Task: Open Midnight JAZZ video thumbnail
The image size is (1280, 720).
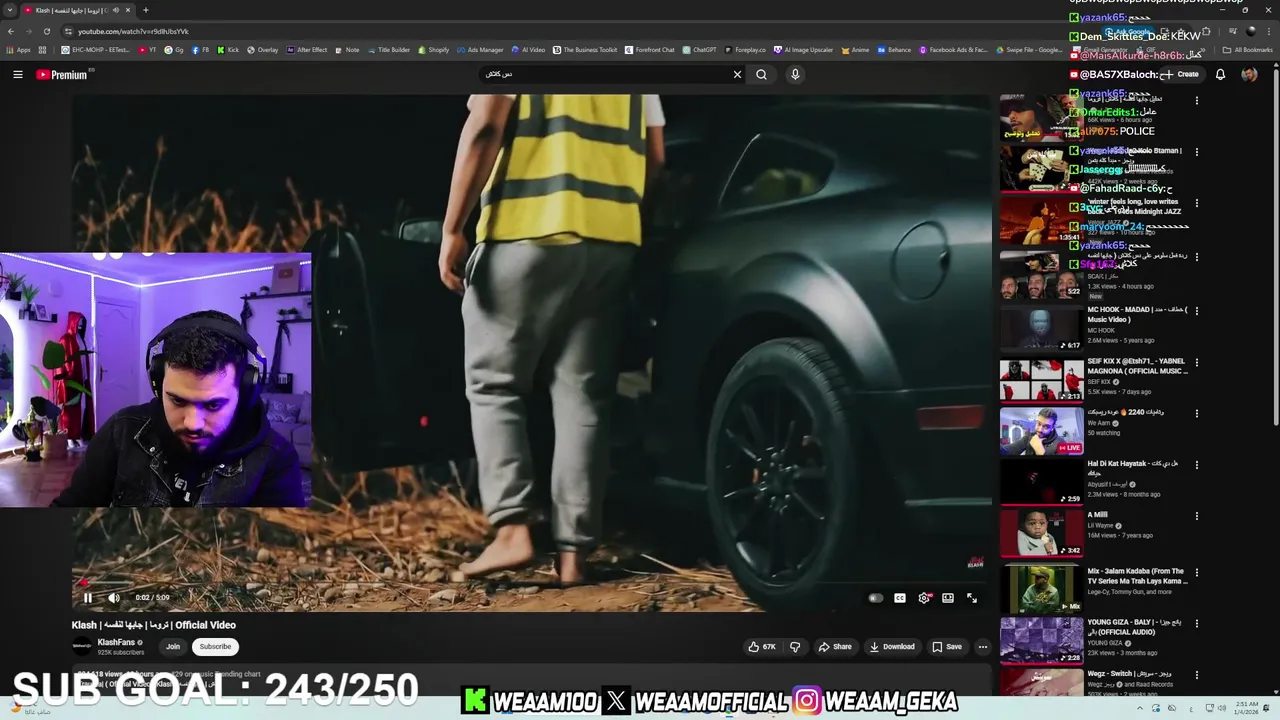Action: 1041,219
